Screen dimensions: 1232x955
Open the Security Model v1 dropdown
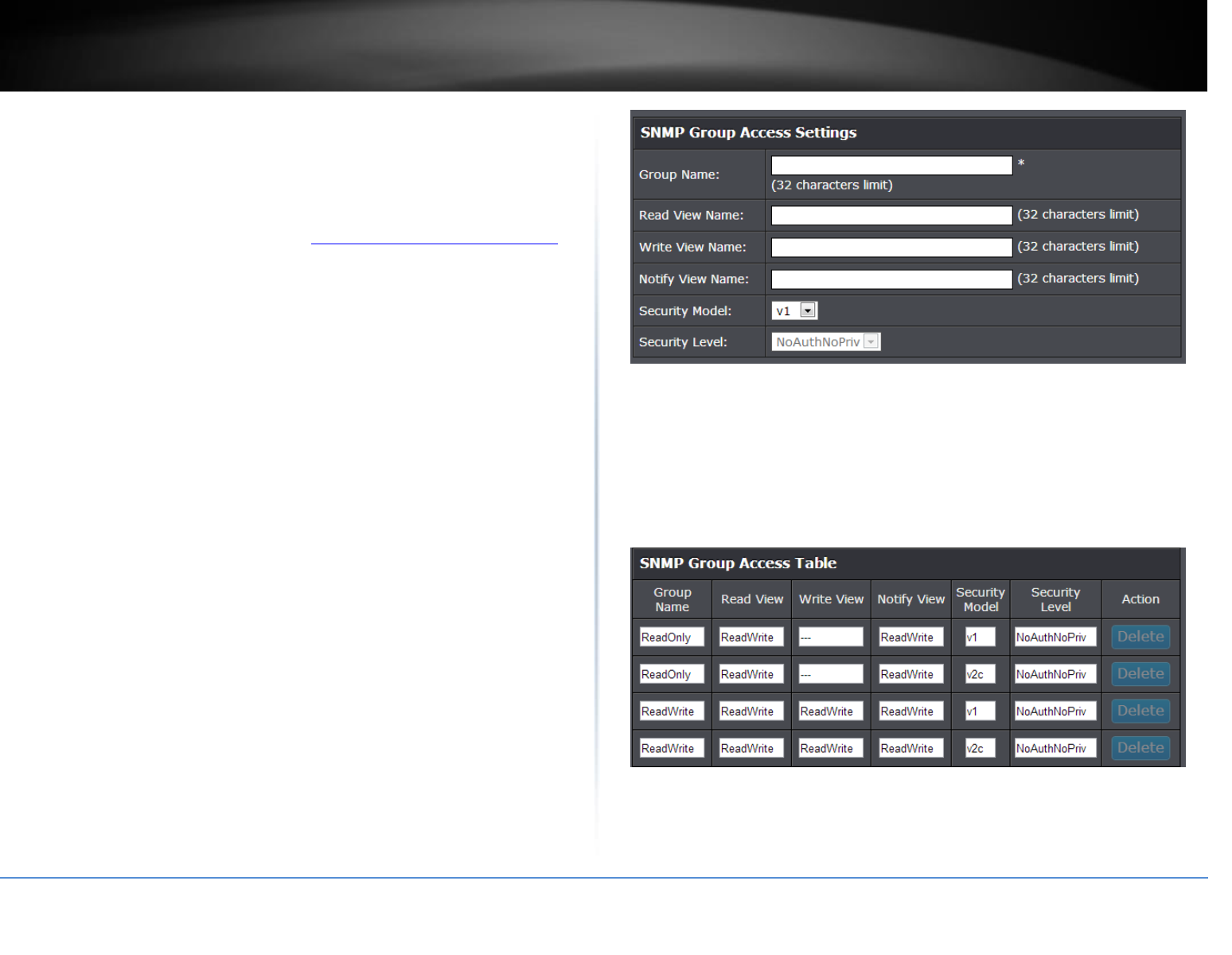[794, 310]
